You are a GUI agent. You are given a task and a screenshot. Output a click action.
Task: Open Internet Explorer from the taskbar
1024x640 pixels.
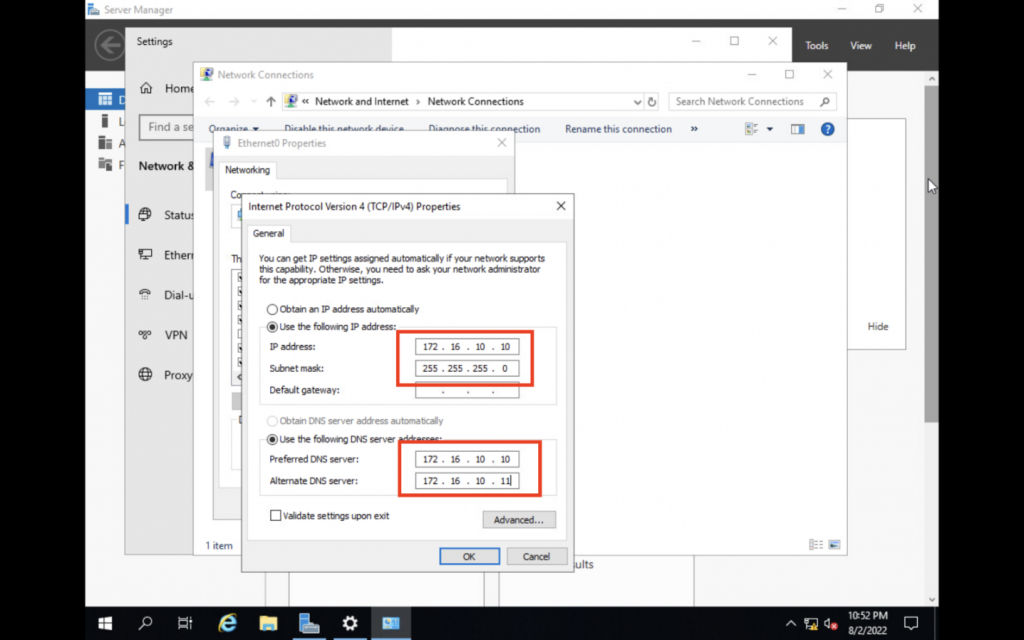pyautogui.click(x=227, y=623)
